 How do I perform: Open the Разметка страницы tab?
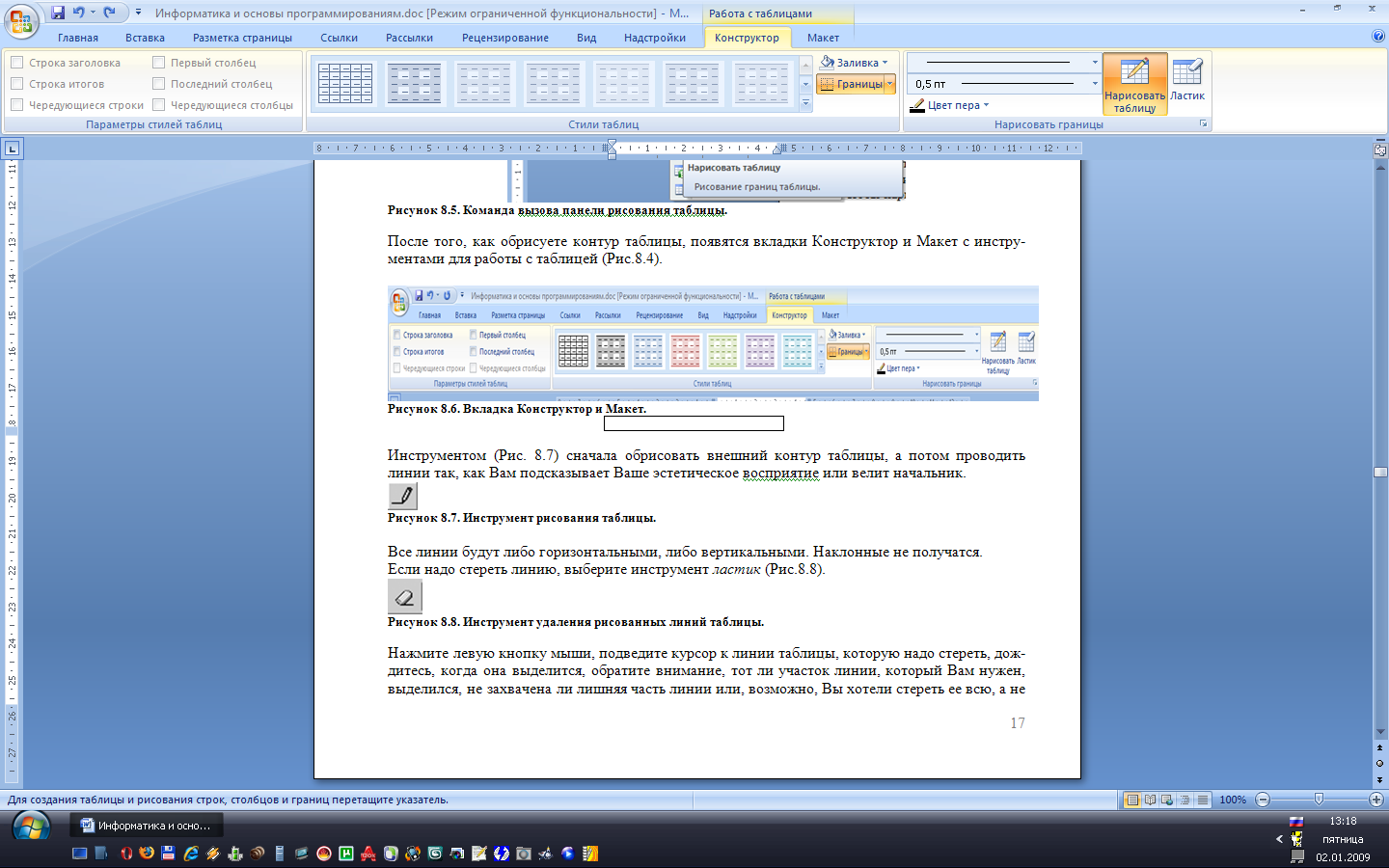pos(242,38)
